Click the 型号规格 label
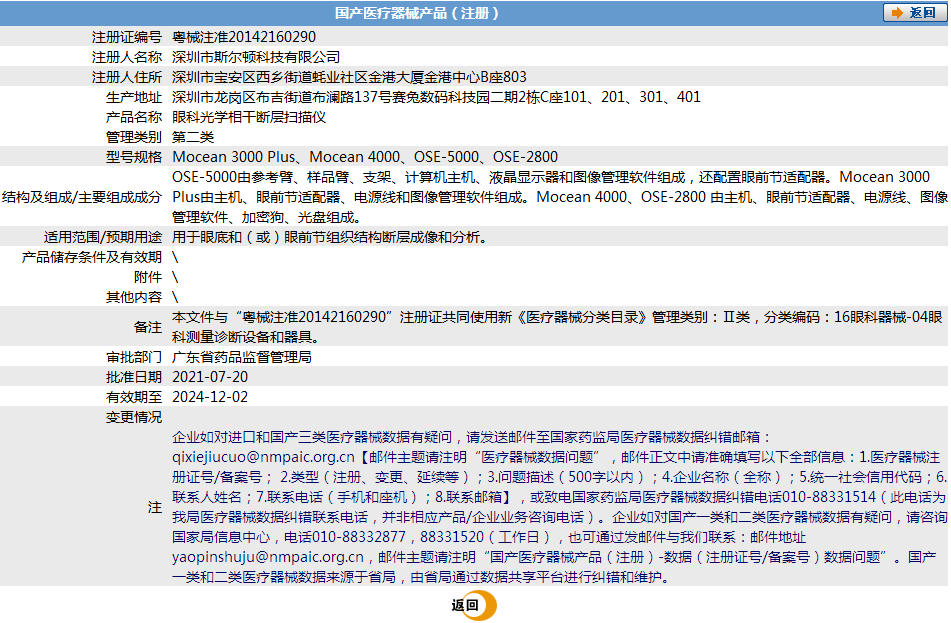This screenshot has height=623, width=951. tap(134, 157)
